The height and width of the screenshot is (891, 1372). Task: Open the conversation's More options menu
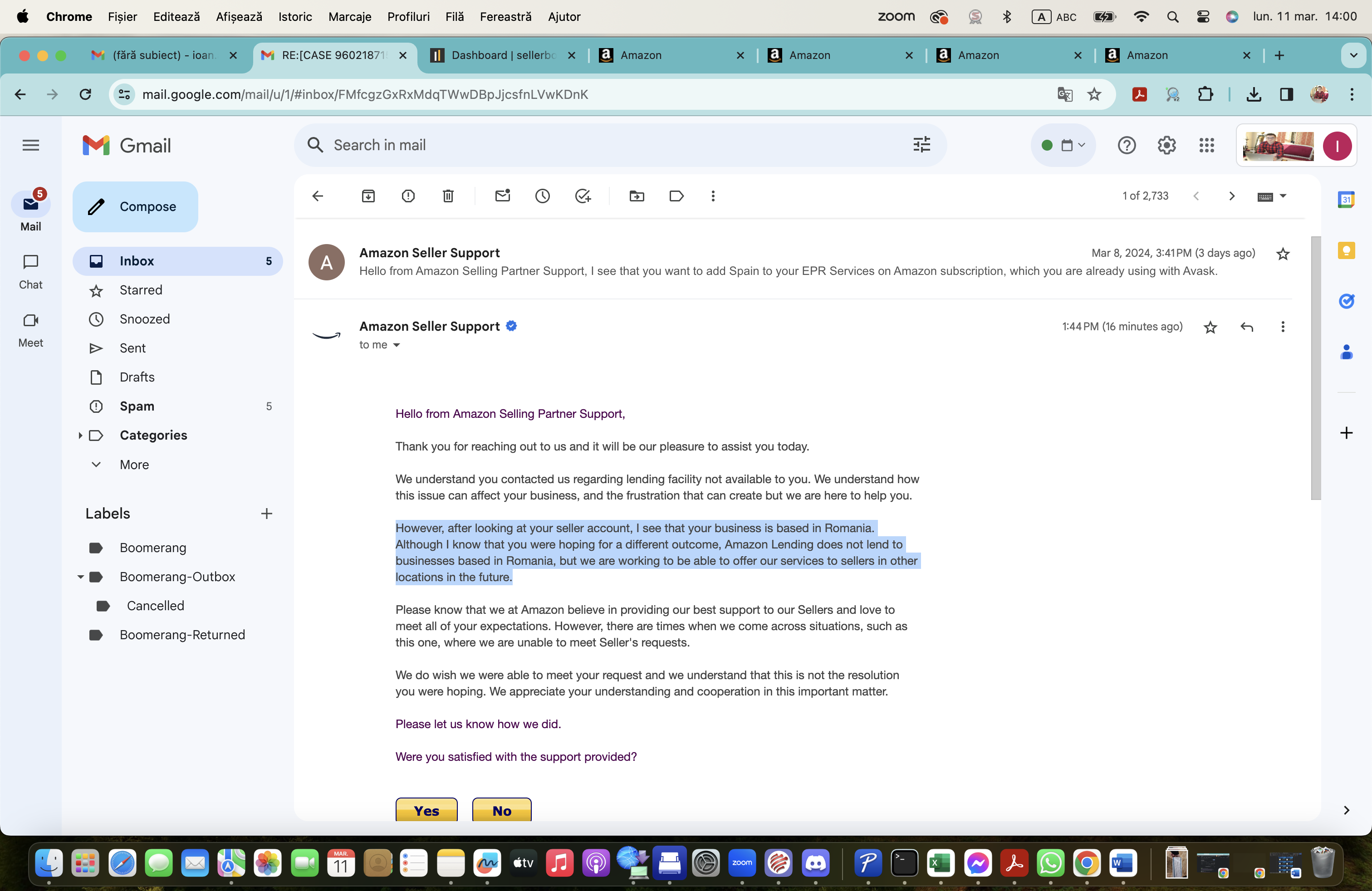point(713,196)
